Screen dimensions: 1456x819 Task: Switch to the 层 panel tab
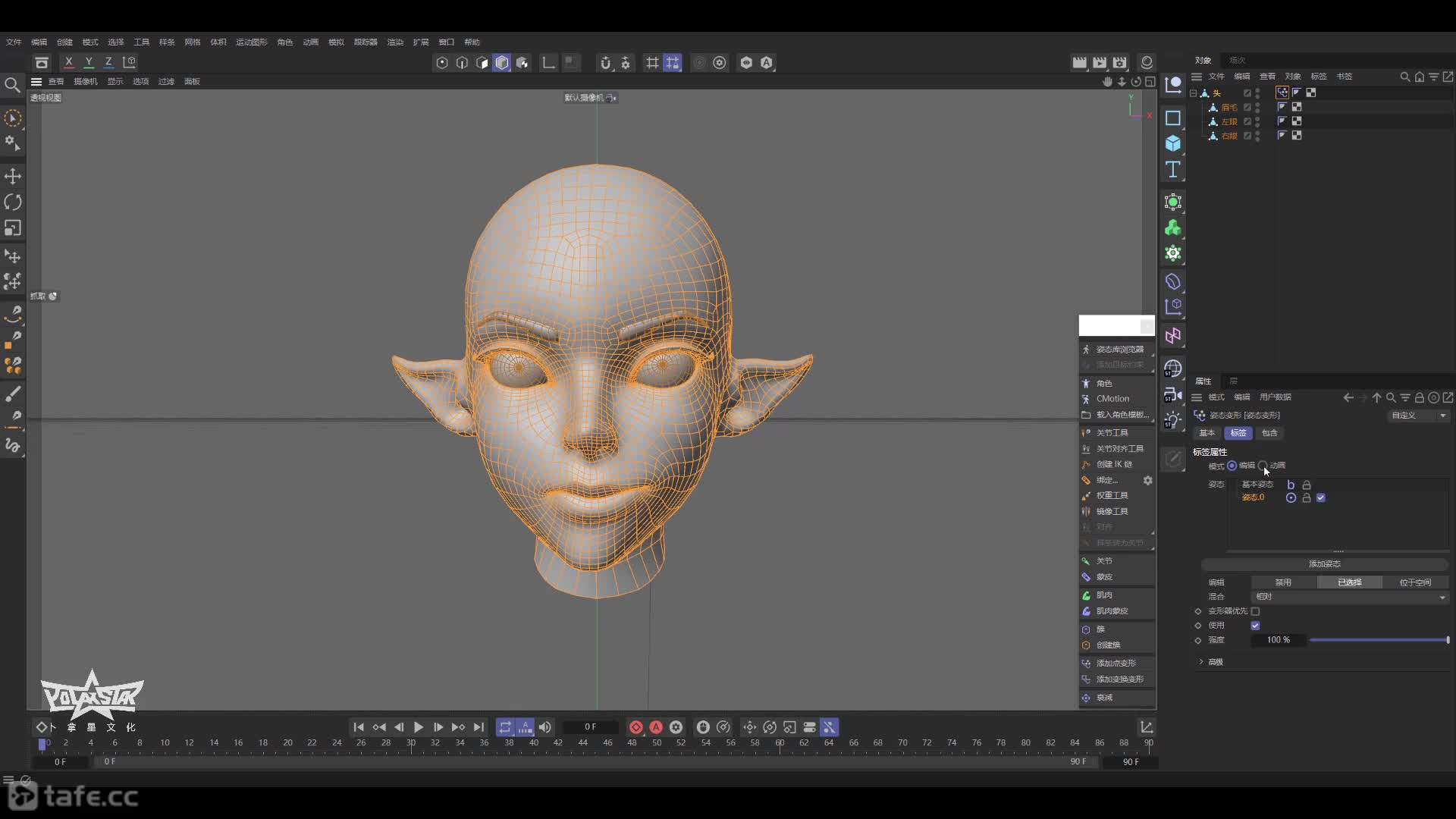click(1234, 381)
